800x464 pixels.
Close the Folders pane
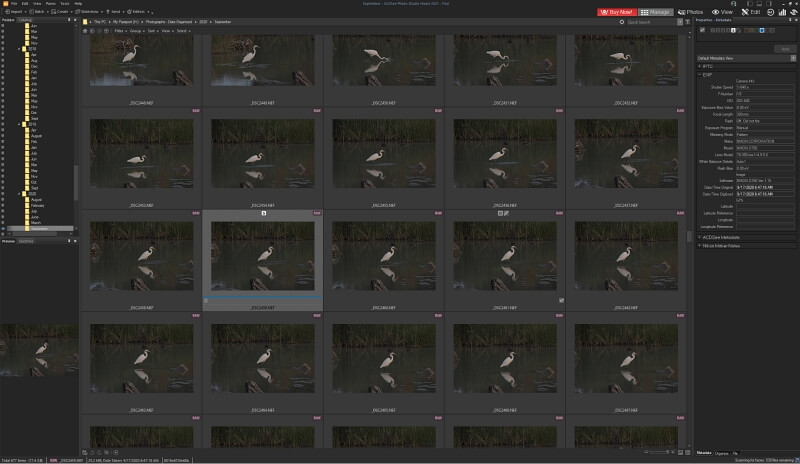click(75, 20)
